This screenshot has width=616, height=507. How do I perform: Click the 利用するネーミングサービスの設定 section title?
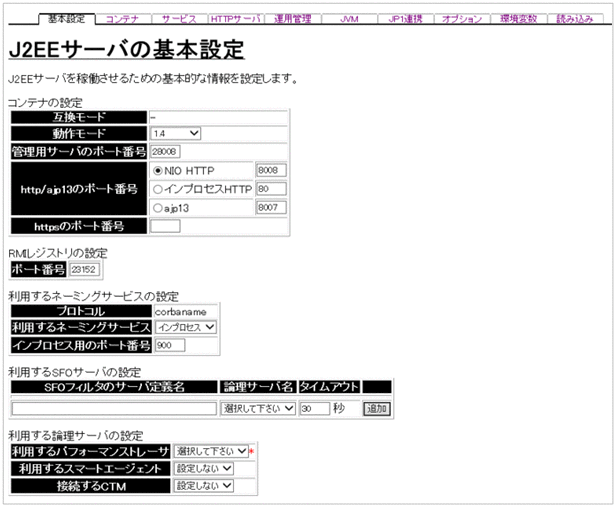click(94, 296)
